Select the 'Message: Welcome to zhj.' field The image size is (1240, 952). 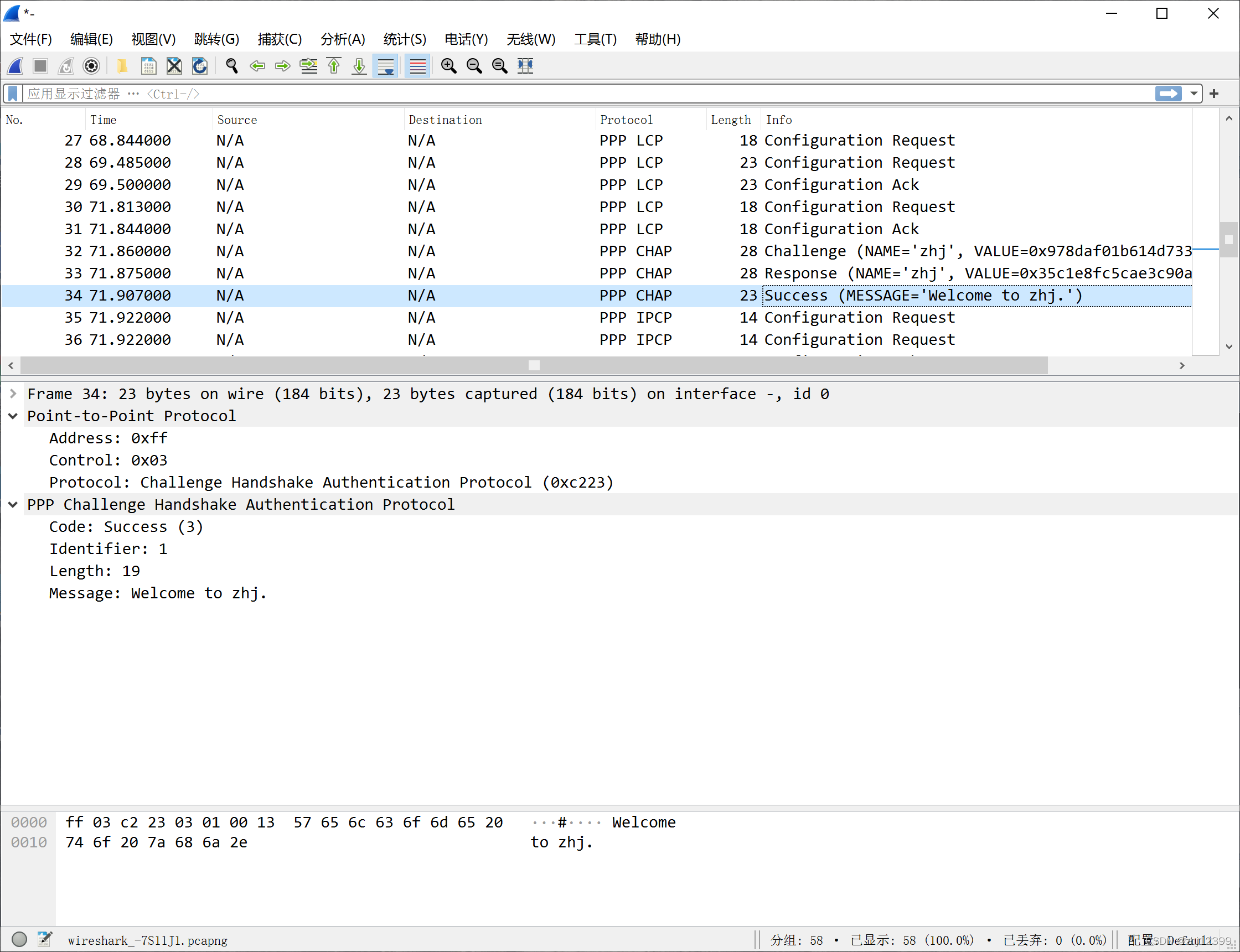tap(158, 593)
